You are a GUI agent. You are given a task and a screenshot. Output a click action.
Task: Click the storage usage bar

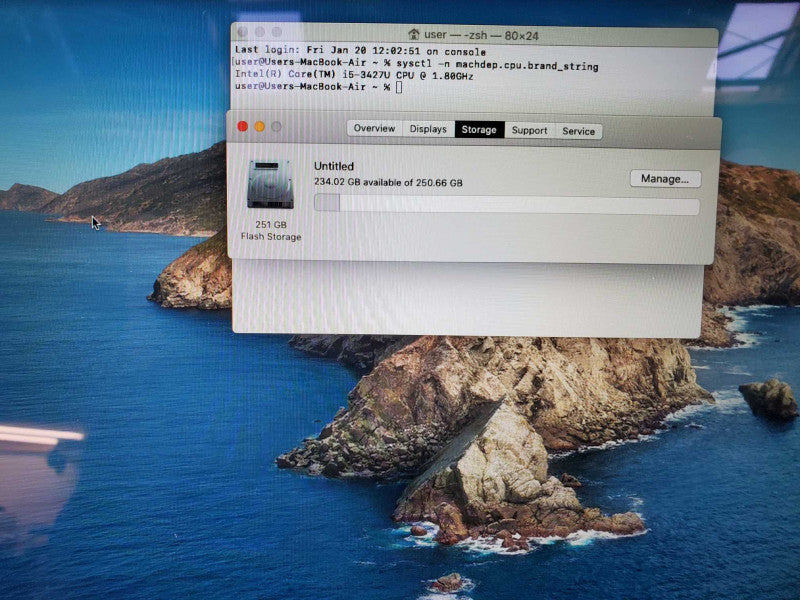click(x=507, y=204)
